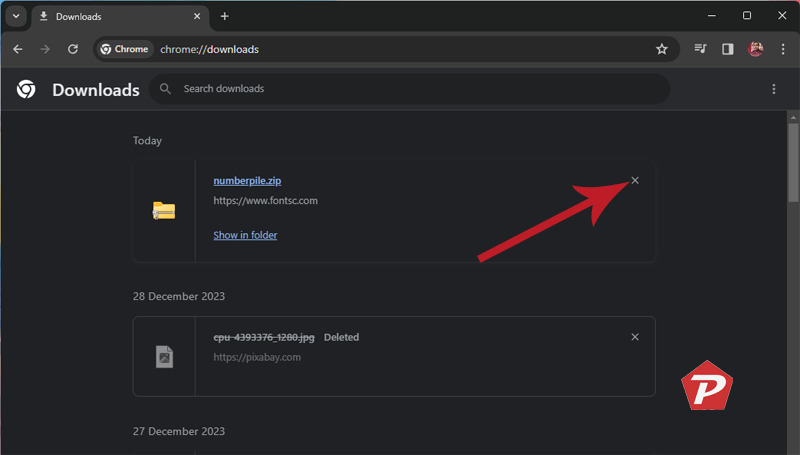Reload the downloads page
This screenshot has width=800, height=455.
click(x=73, y=49)
